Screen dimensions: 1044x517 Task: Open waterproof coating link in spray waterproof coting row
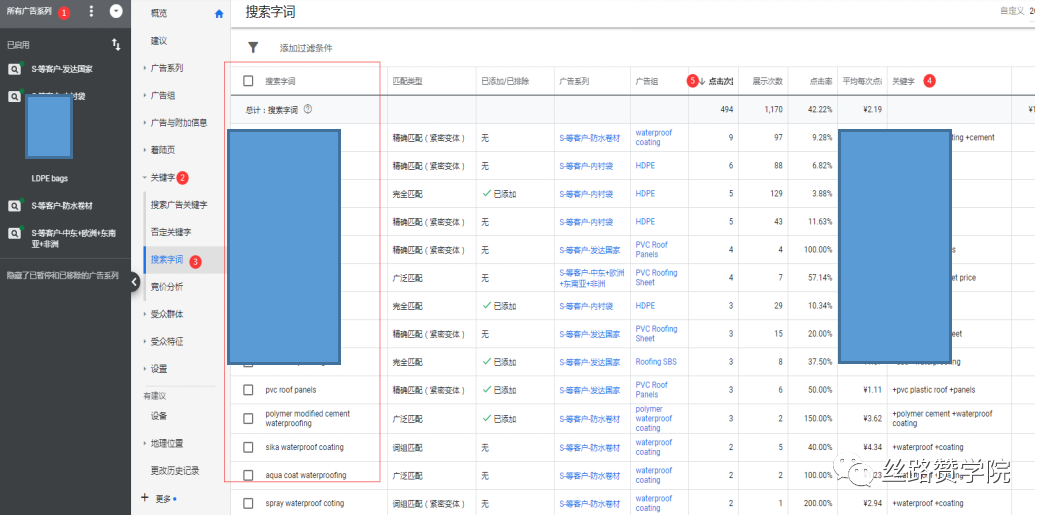tap(654, 503)
